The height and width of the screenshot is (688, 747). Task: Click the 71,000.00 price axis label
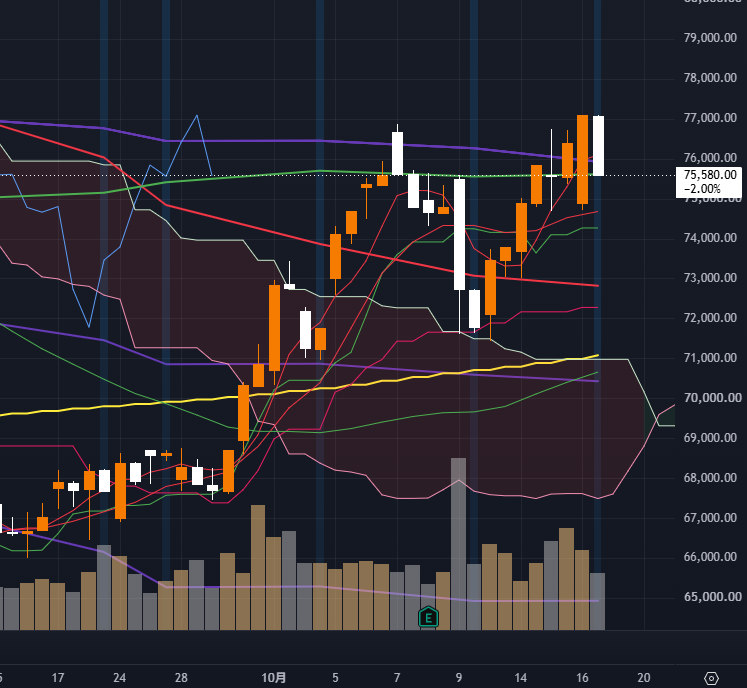[x=710, y=358]
